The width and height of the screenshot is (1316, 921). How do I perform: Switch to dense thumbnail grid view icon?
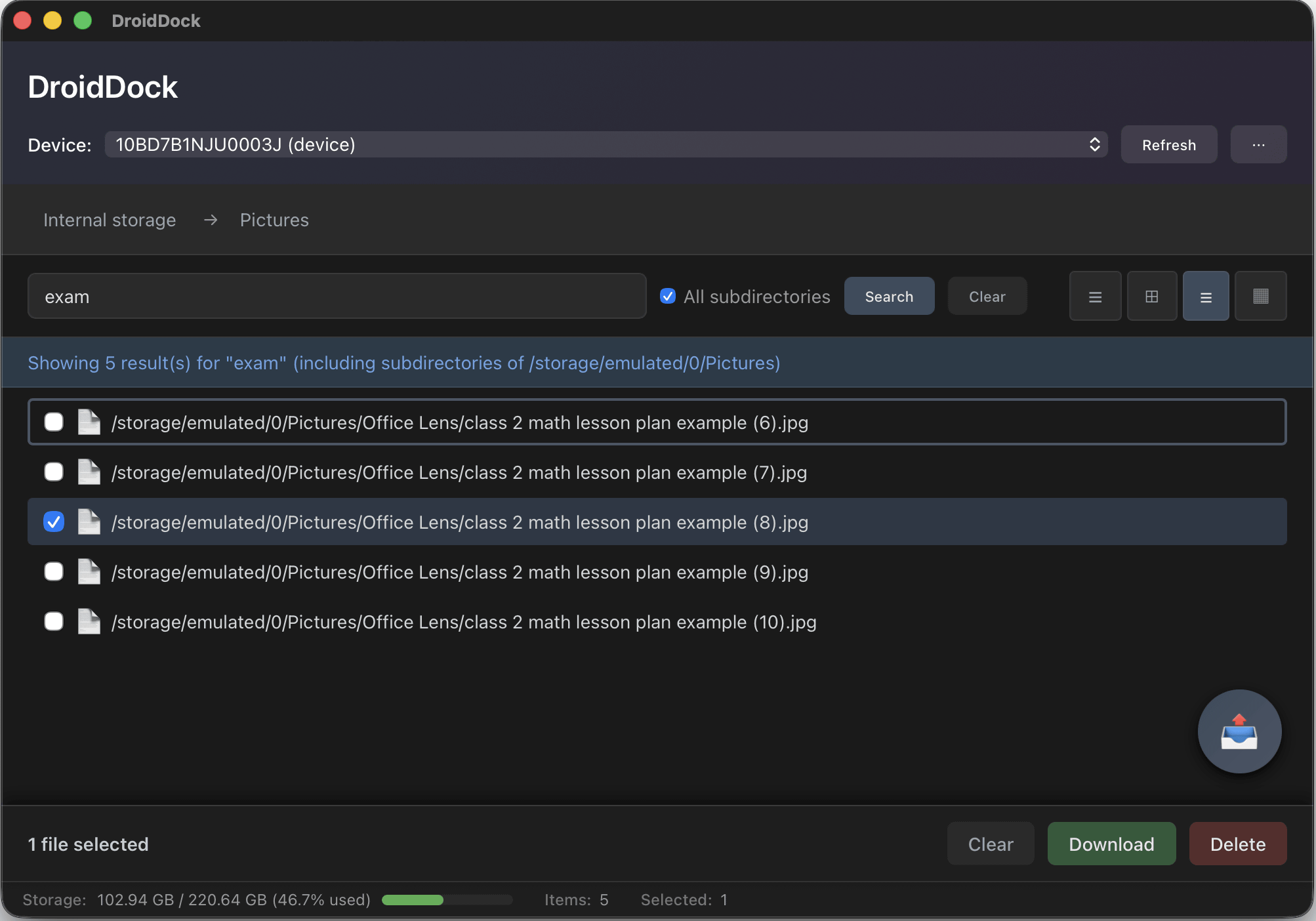[1260, 297]
